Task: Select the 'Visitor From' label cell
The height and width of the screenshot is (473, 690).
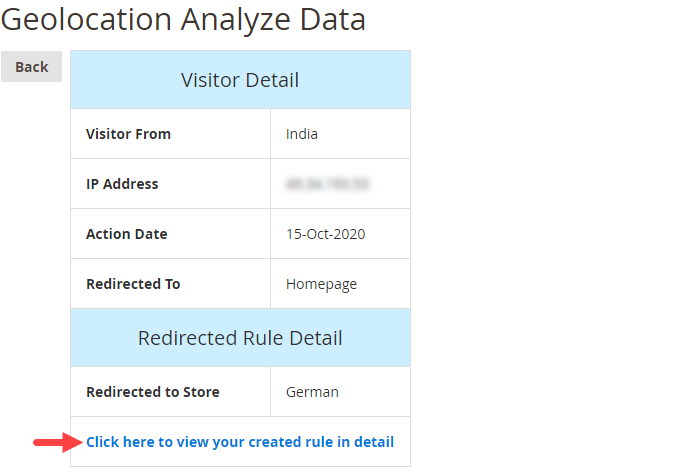Action: tap(128, 134)
